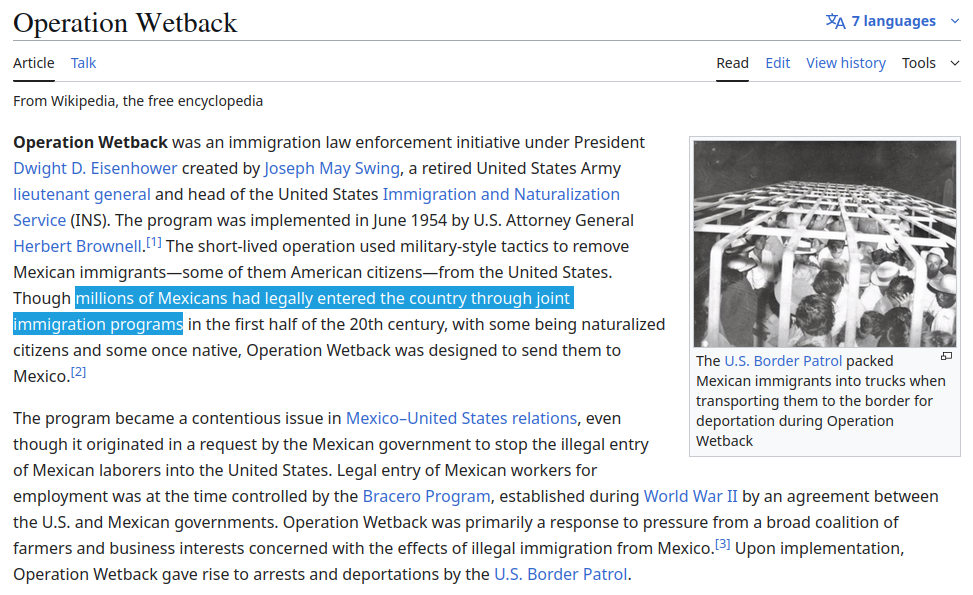The image size is (973, 595).
Task: Follow U.S. Border Patrol link in last paragraph
Action: 560,575
